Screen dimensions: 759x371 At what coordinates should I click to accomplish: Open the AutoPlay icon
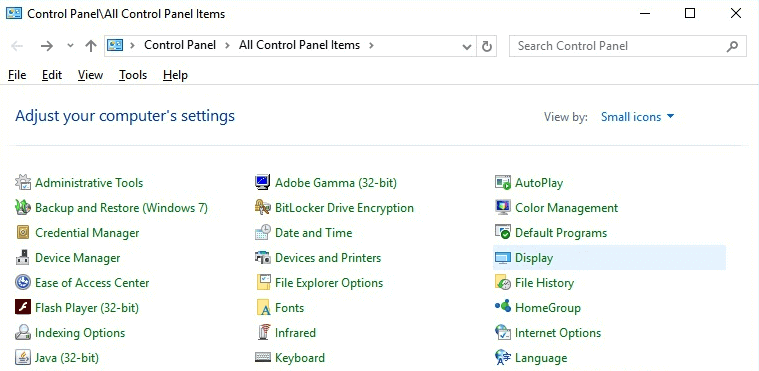click(503, 183)
